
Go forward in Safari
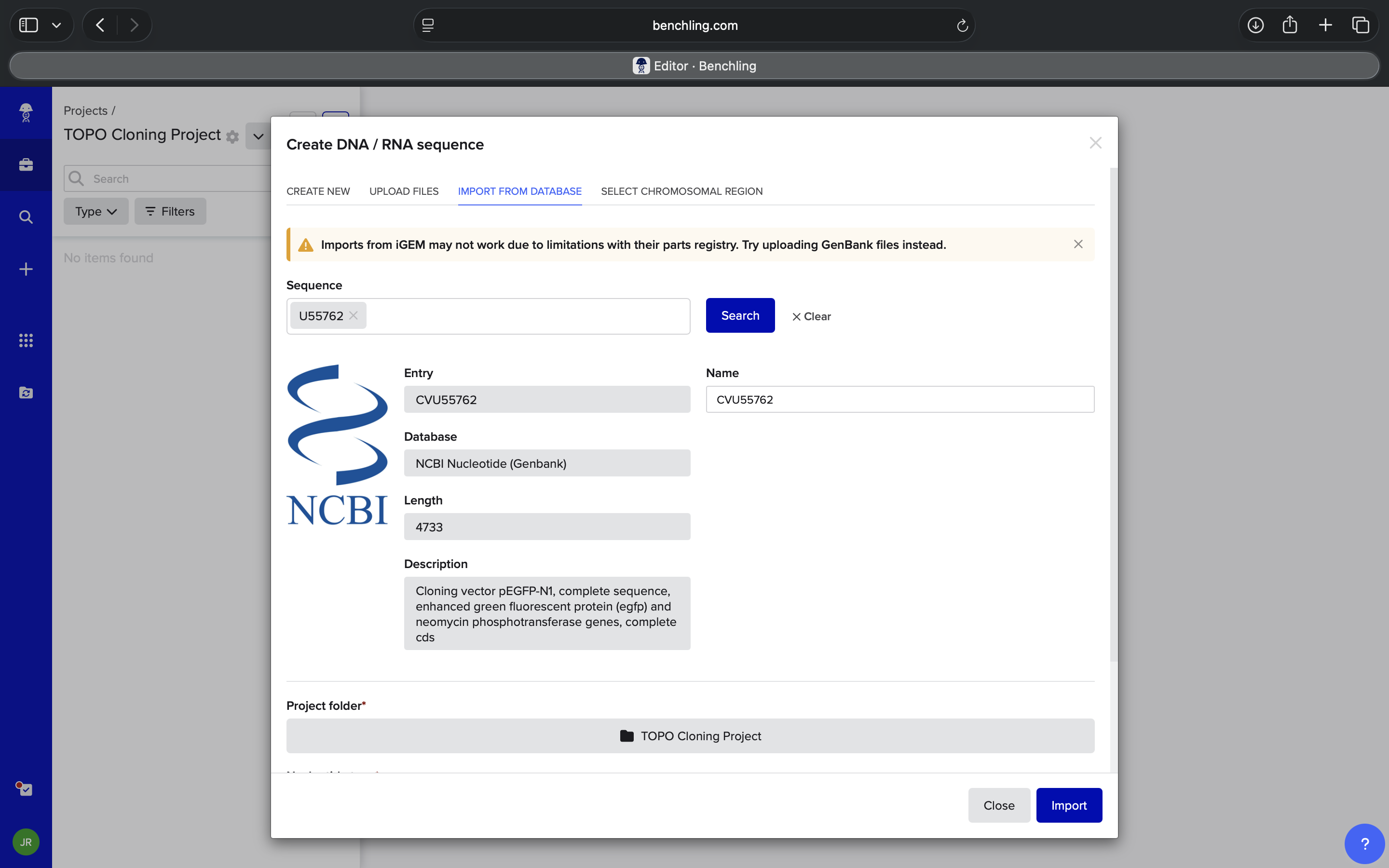[x=134, y=25]
